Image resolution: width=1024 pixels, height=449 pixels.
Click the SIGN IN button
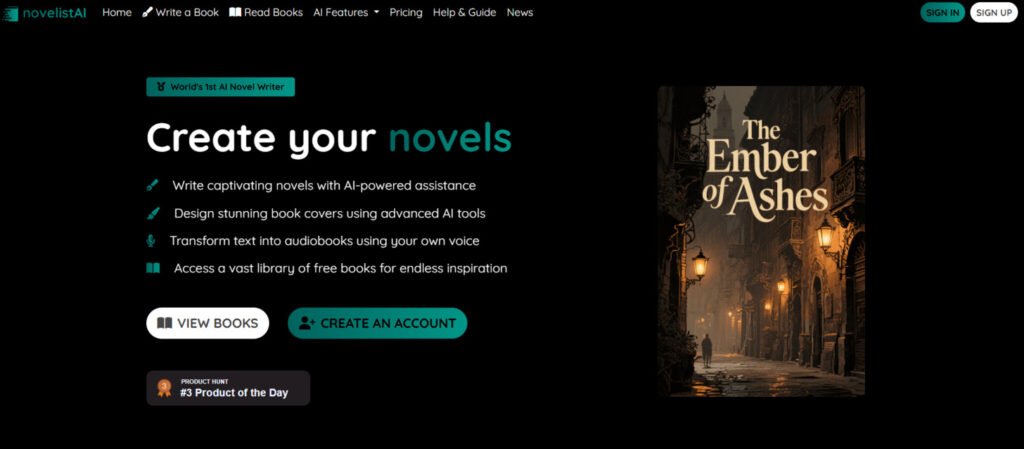coord(942,12)
